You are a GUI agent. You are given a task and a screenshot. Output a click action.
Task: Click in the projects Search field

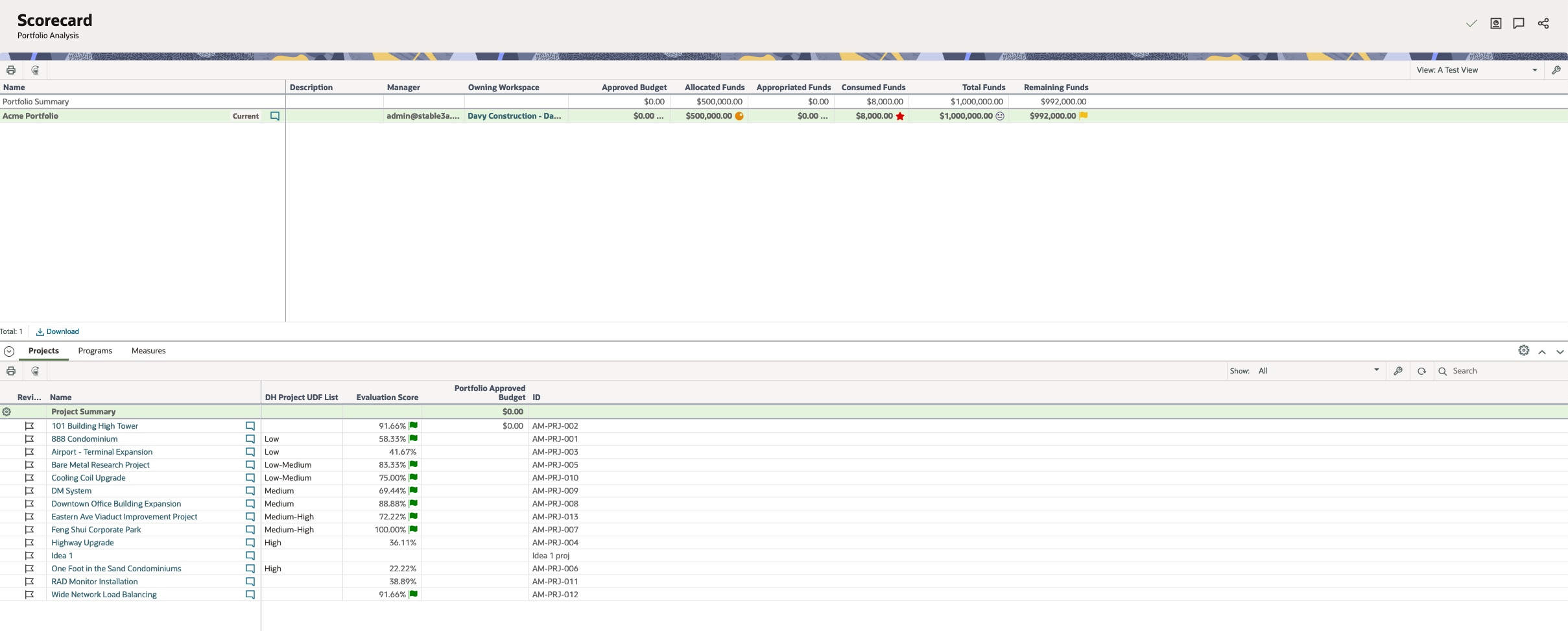coord(1507,371)
